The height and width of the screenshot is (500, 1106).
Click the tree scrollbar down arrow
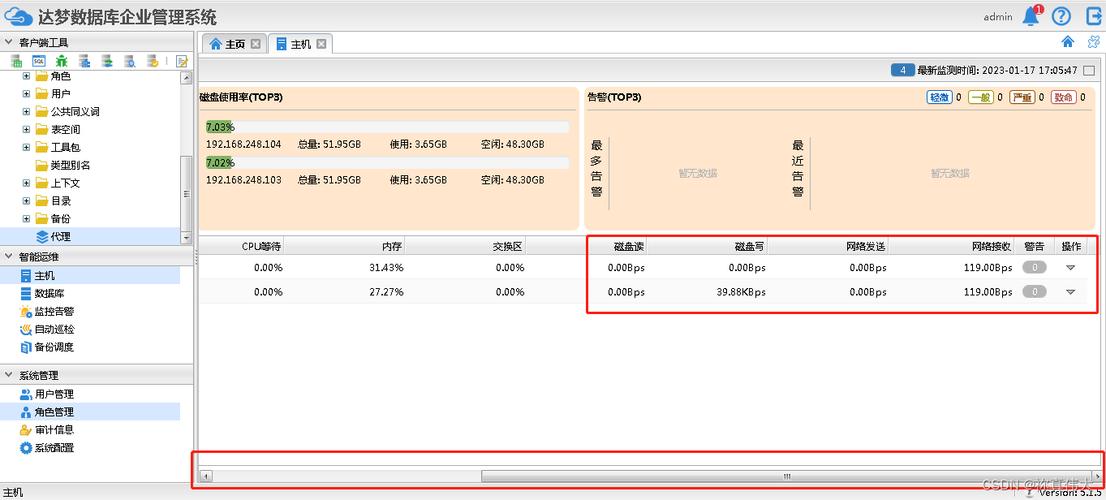(x=186, y=239)
